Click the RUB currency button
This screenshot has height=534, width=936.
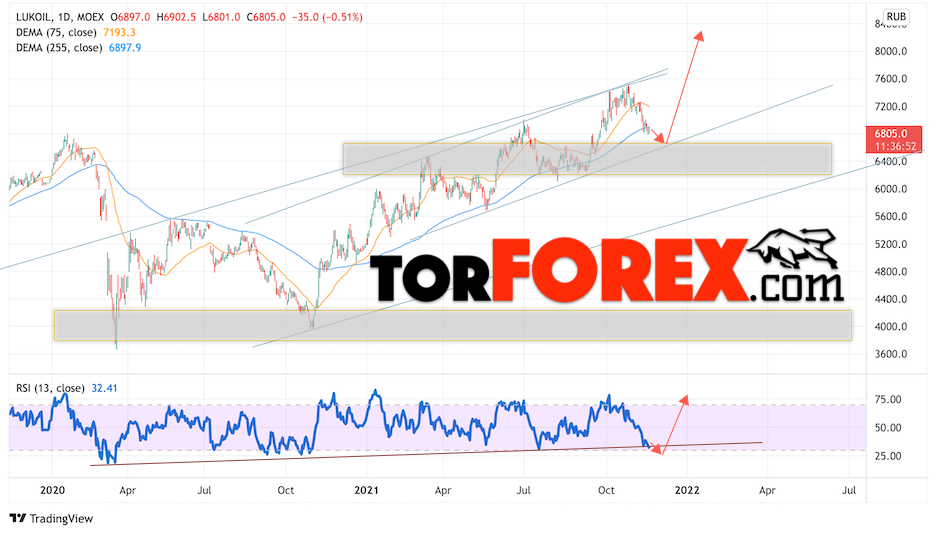coord(895,17)
